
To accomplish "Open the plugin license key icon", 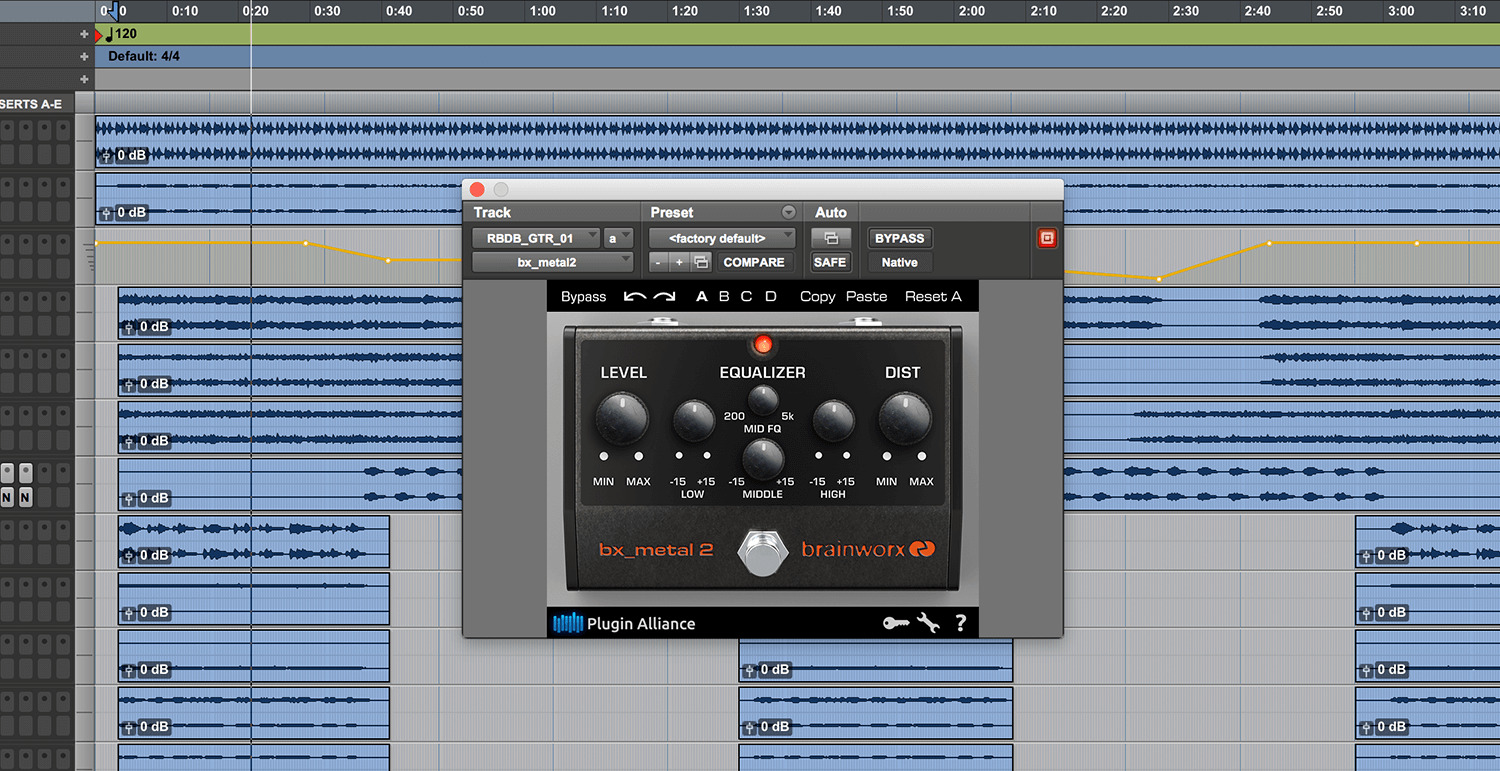I will (x=896, y=623).
